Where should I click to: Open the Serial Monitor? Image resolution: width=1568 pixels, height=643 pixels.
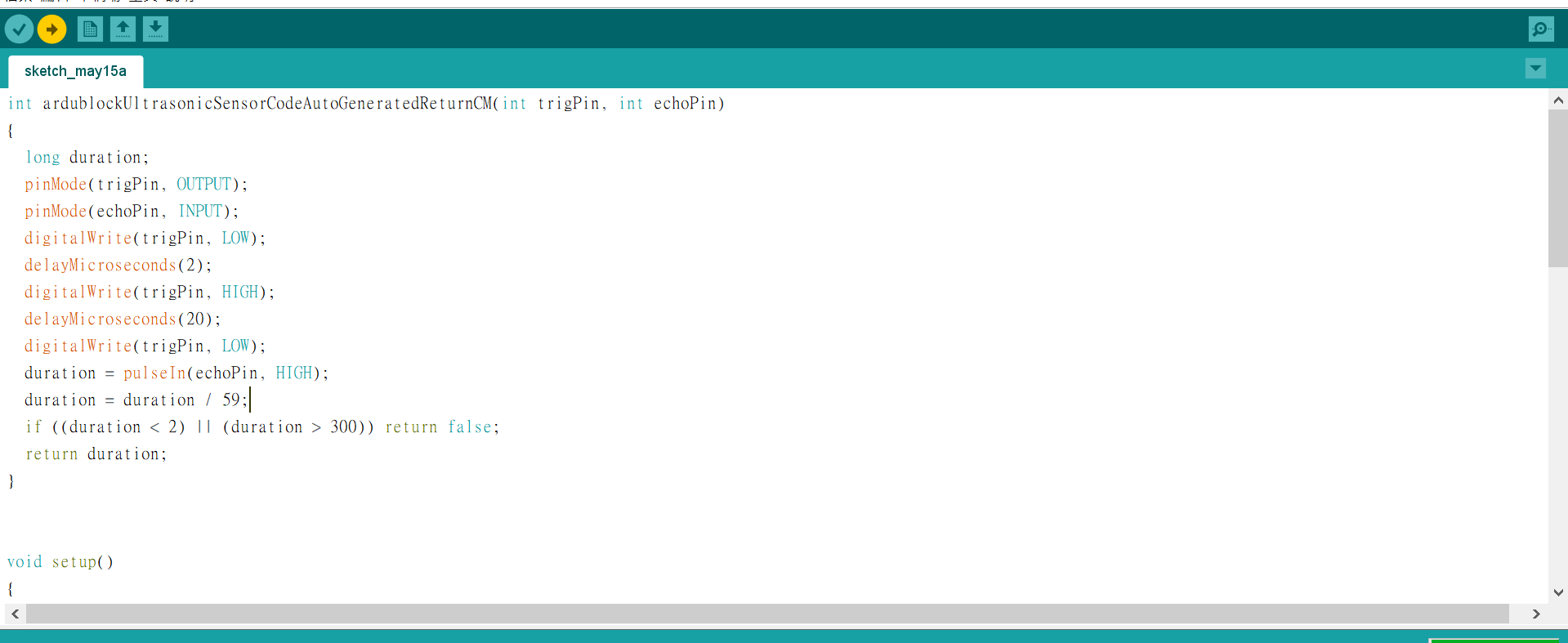click(1541, 29)
